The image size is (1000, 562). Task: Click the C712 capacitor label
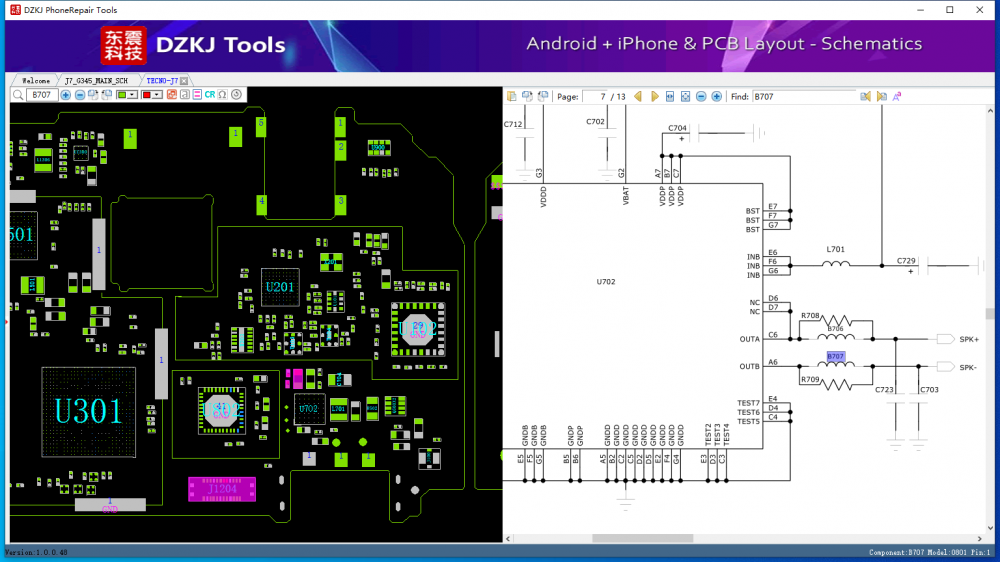coord(513,124)
